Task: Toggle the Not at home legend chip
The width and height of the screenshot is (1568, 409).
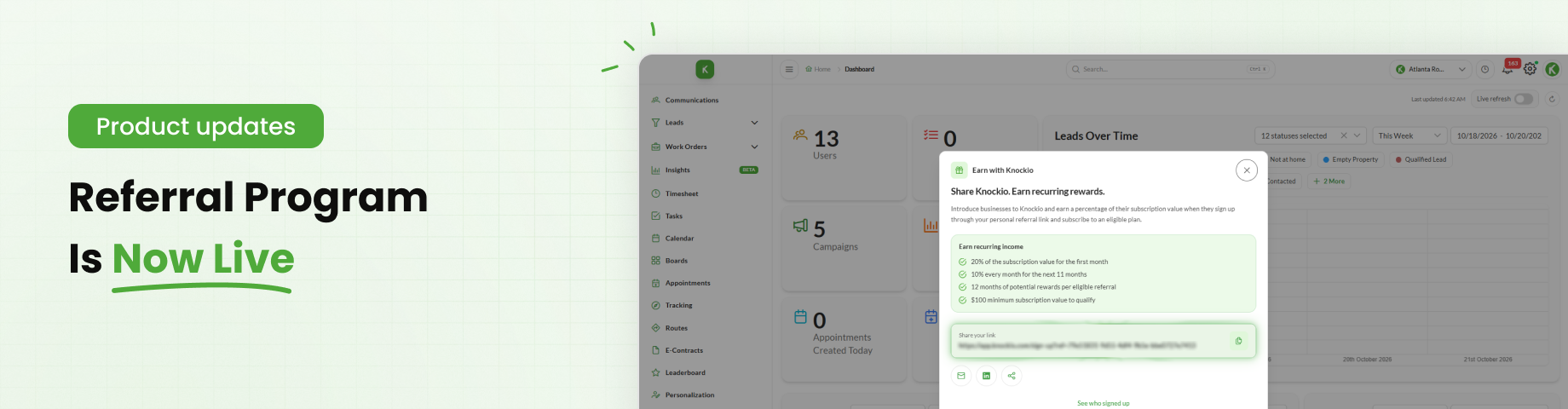Action: click(1287, 159)
